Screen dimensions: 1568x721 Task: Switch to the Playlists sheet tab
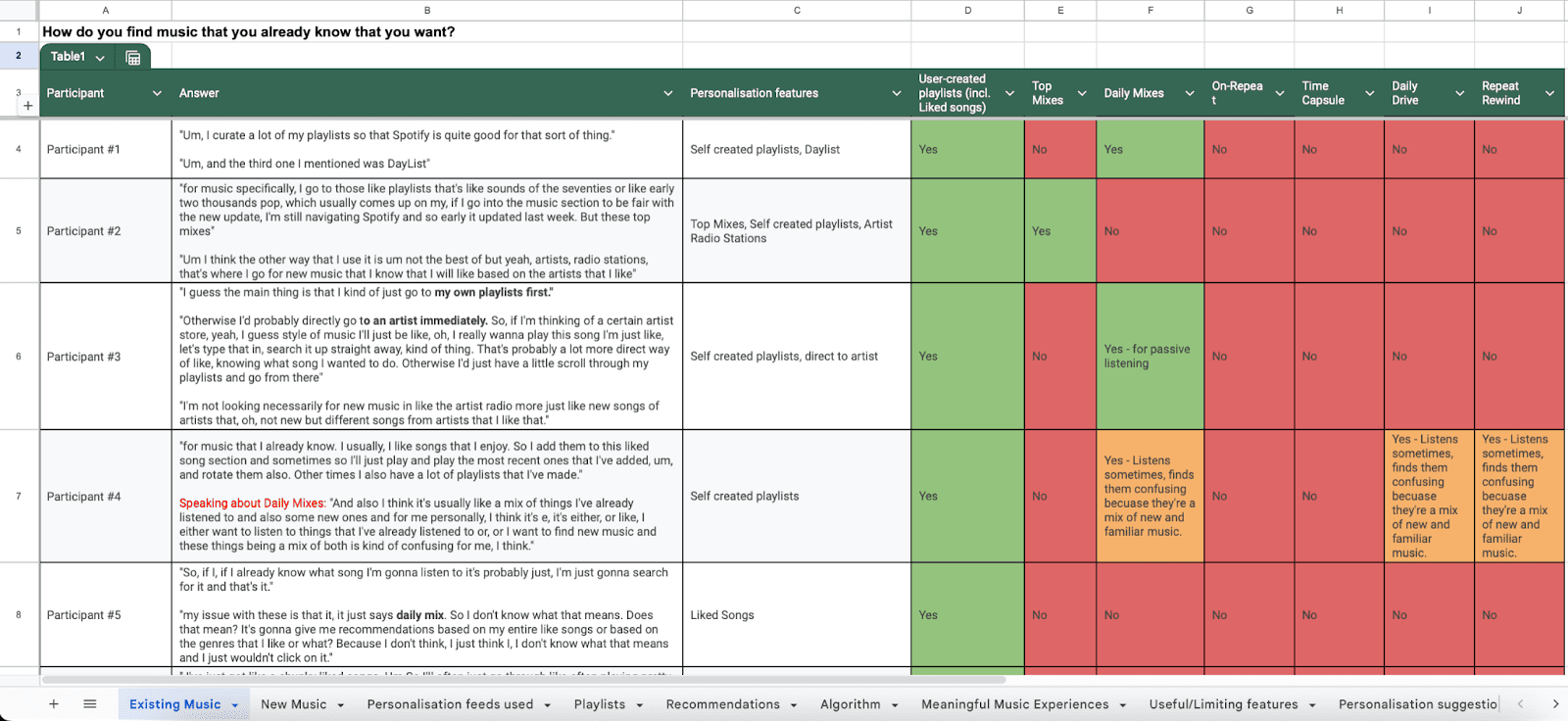(600, 704)
